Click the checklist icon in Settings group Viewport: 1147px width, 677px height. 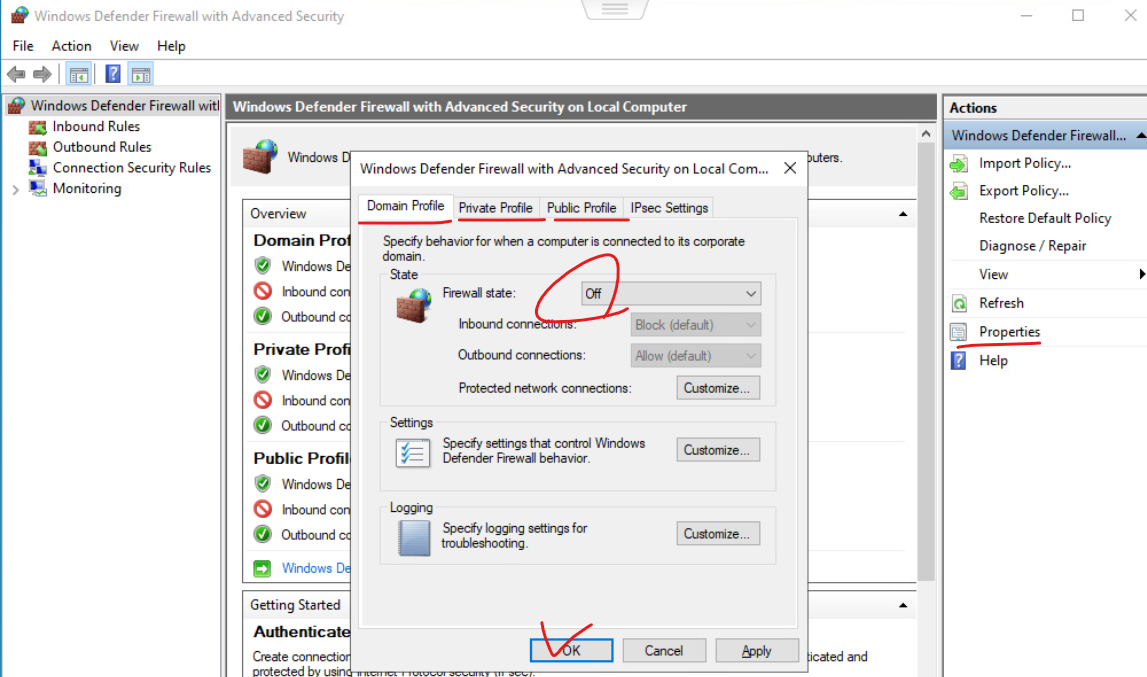pos(412,452)
